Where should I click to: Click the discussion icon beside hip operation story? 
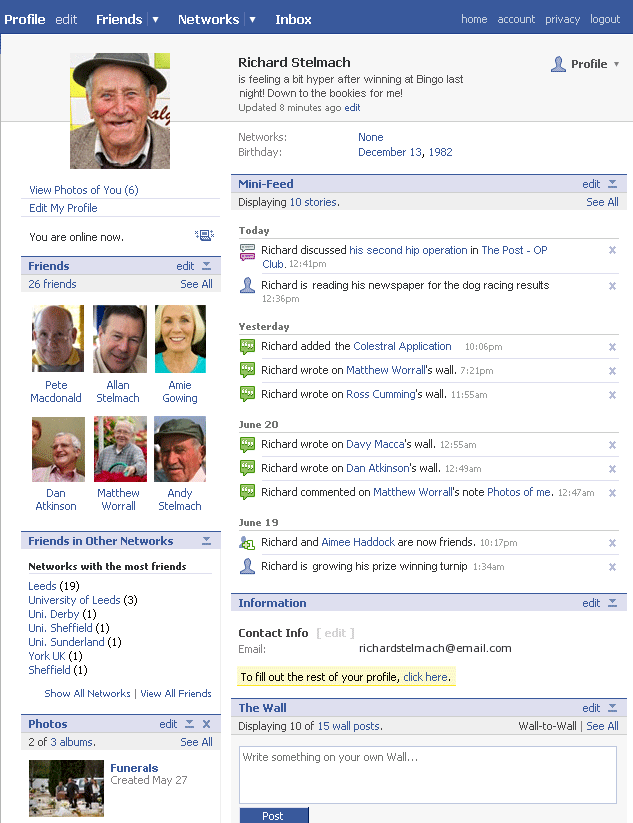click(x=247, y=251)
